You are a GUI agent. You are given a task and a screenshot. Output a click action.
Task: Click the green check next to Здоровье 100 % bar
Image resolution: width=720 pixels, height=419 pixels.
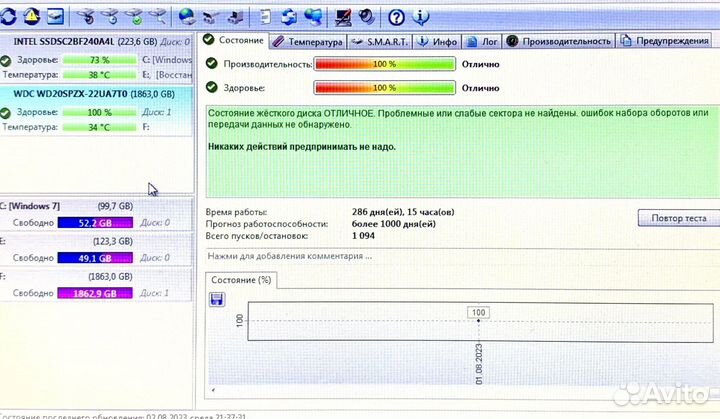pyautogui.click(x=212, y=87)
